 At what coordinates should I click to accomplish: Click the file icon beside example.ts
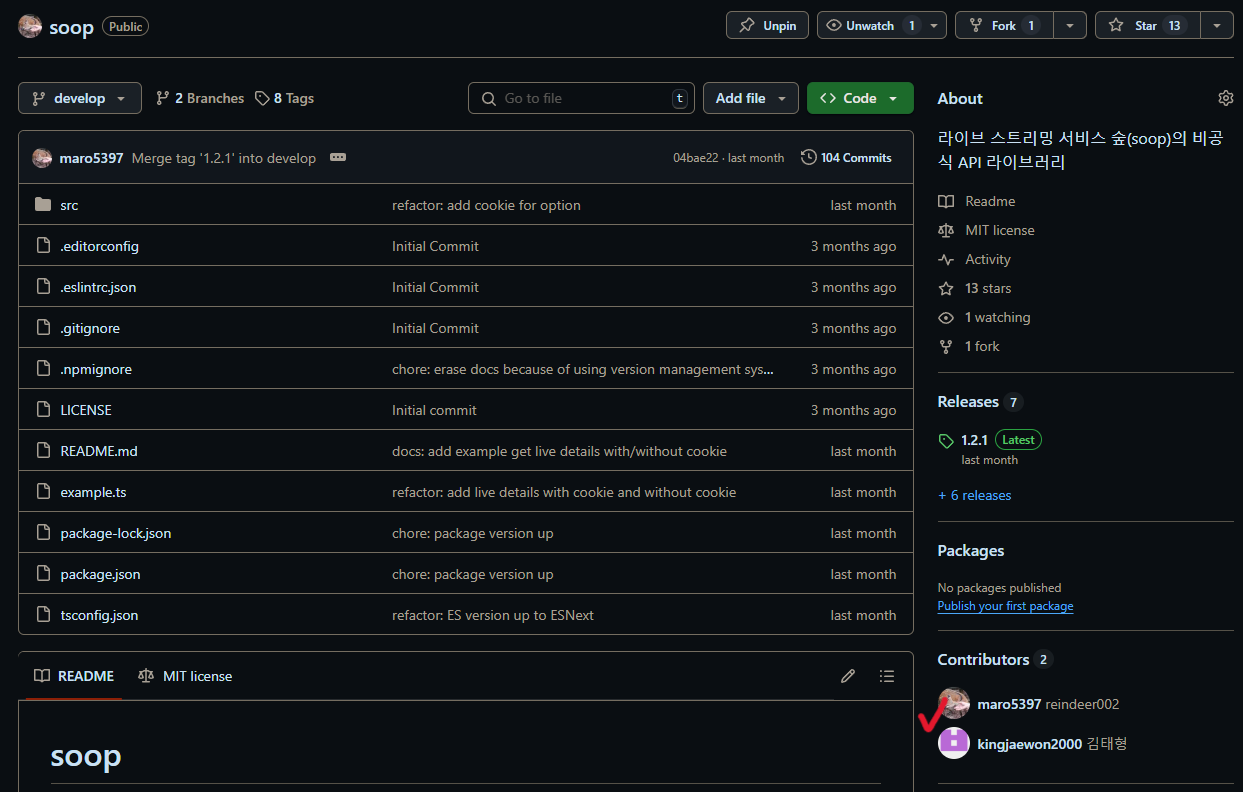(42, 492)
